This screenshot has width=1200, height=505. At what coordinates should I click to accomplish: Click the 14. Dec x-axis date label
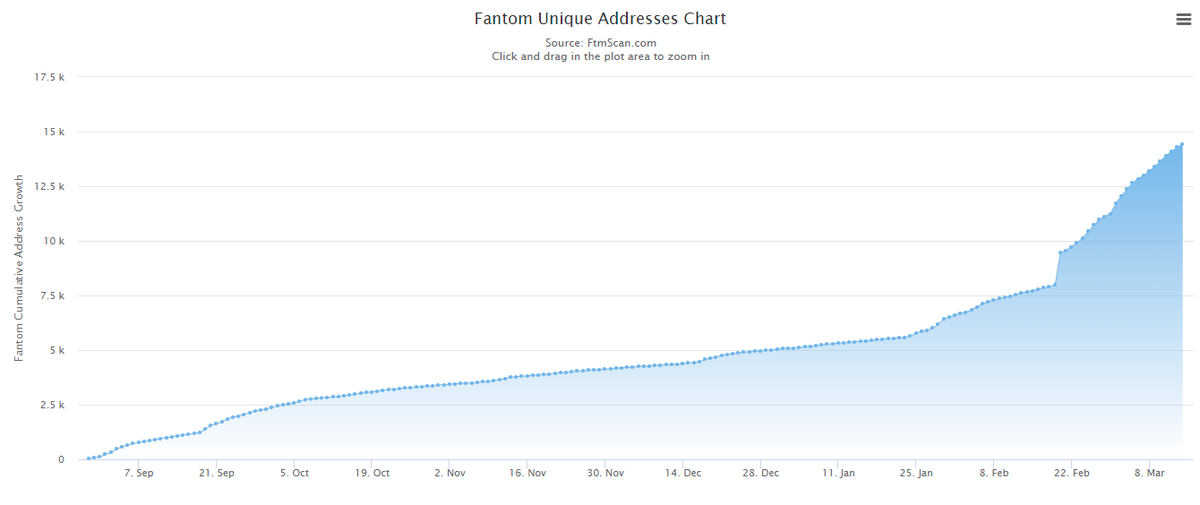(685, 473)
